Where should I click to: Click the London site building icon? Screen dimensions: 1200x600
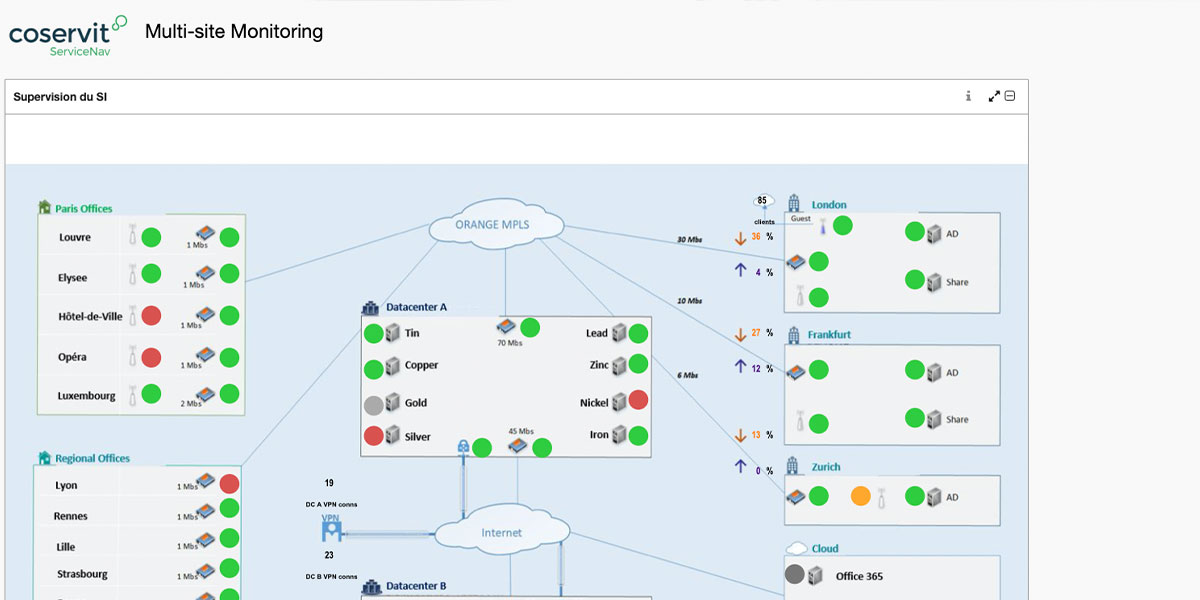click(x=795, y=203)
